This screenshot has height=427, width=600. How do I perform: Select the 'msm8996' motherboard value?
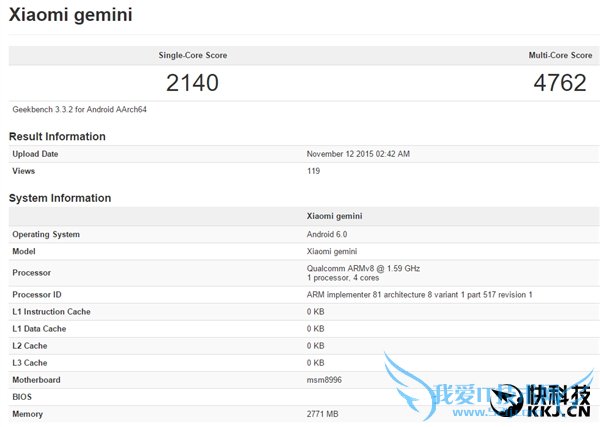324,380
